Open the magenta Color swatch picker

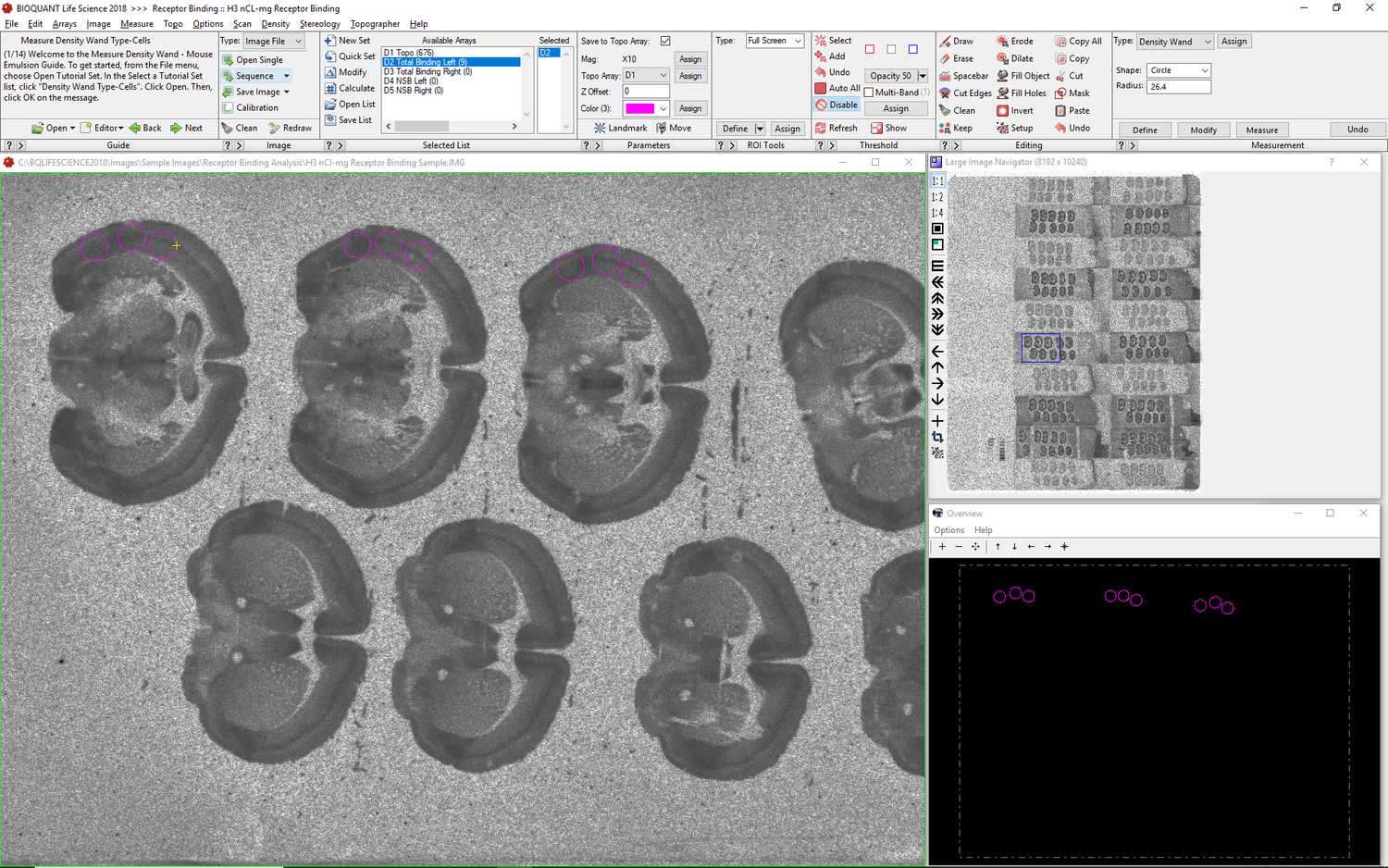[645, 108]
